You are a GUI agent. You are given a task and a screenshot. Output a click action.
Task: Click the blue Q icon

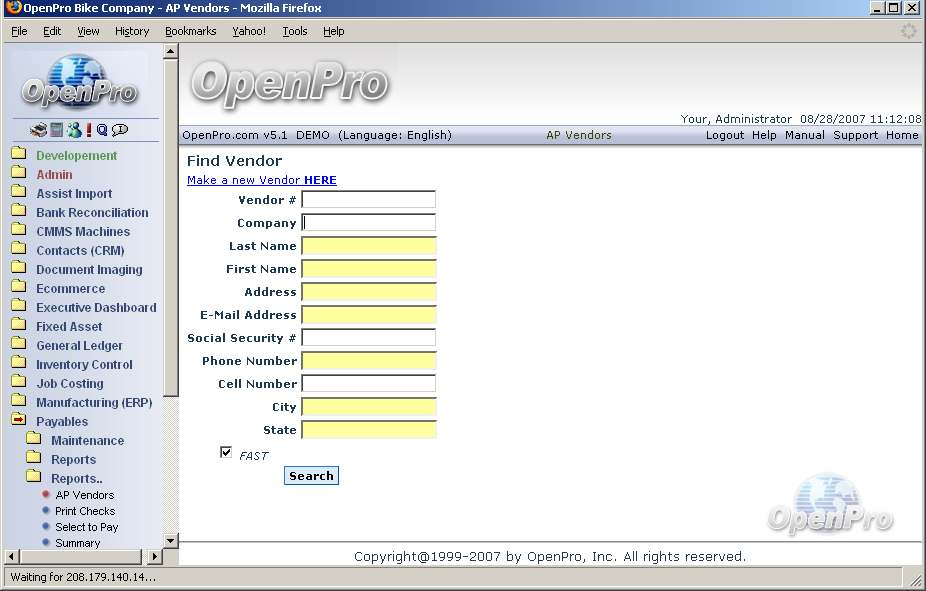click(102, 130)
